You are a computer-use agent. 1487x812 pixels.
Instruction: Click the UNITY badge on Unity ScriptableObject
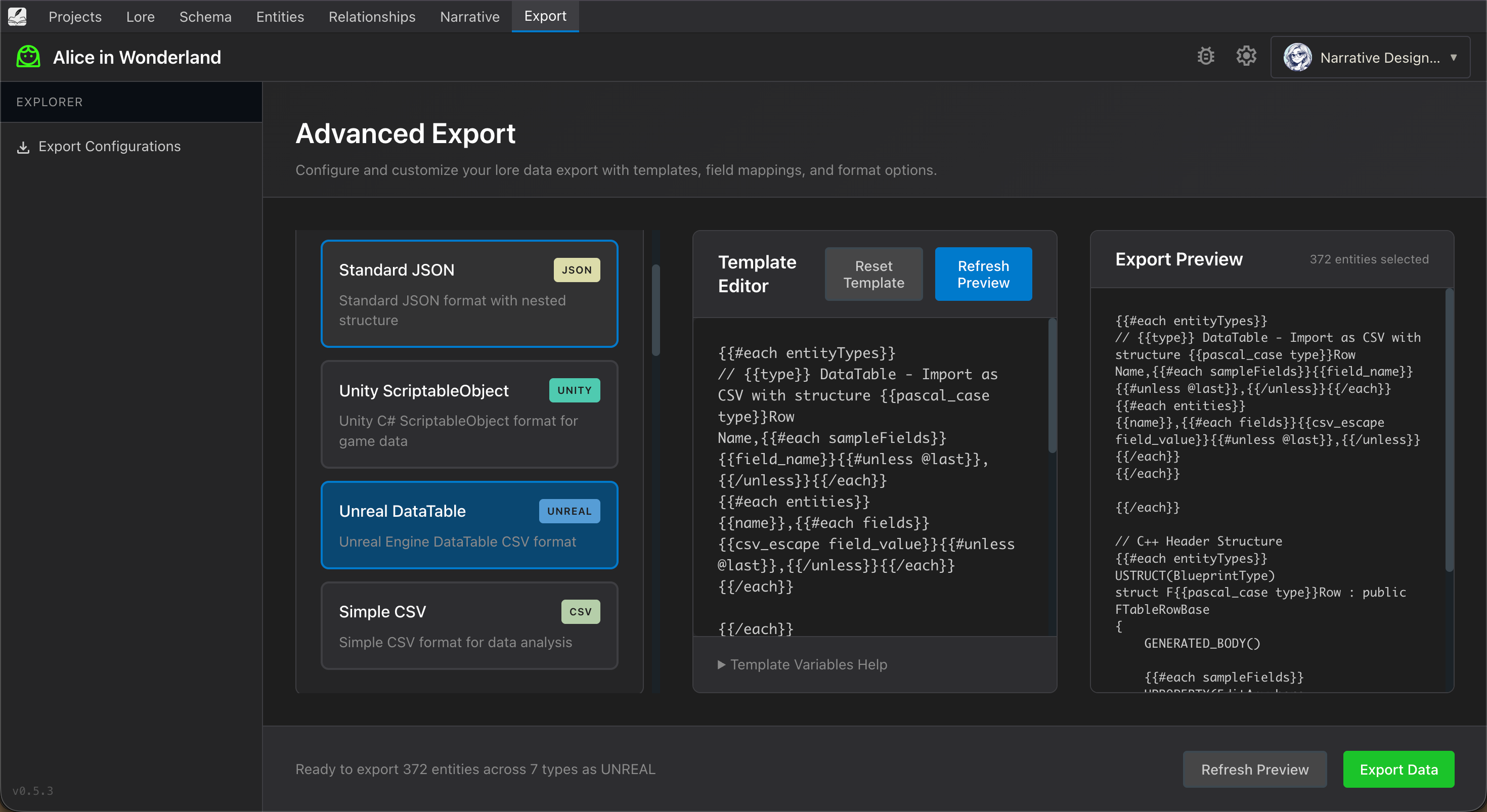(575, 390)
